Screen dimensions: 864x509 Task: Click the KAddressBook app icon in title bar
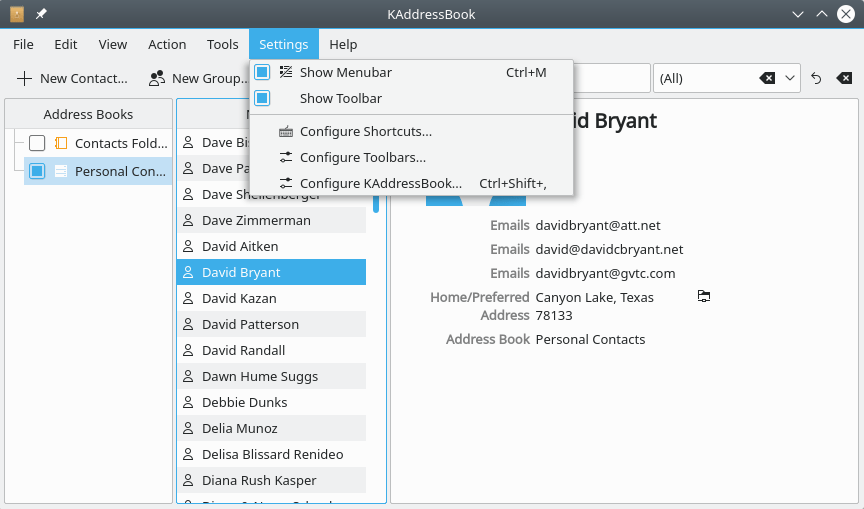tap(17, 14)
